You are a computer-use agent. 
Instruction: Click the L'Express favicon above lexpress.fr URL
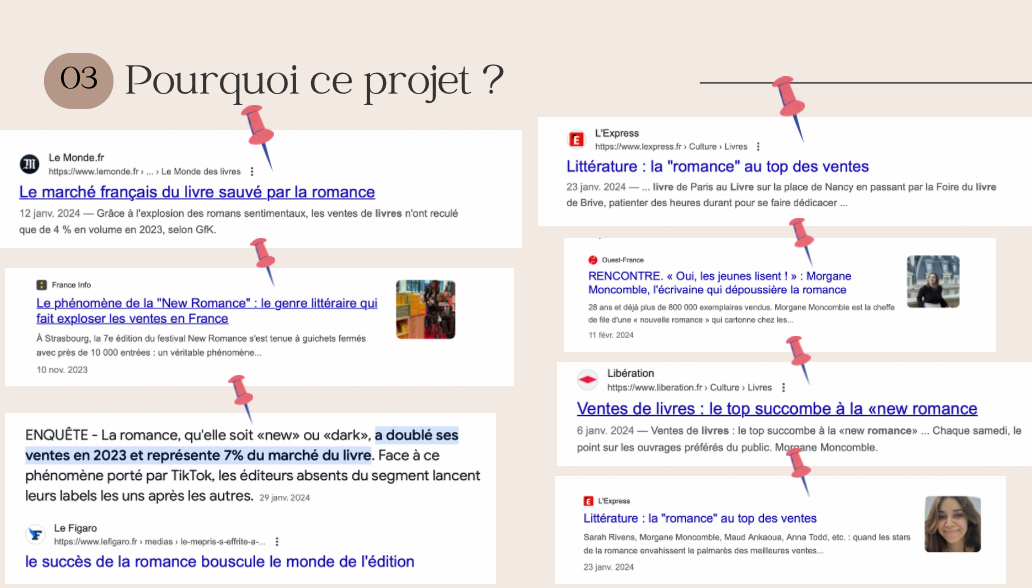576,140
